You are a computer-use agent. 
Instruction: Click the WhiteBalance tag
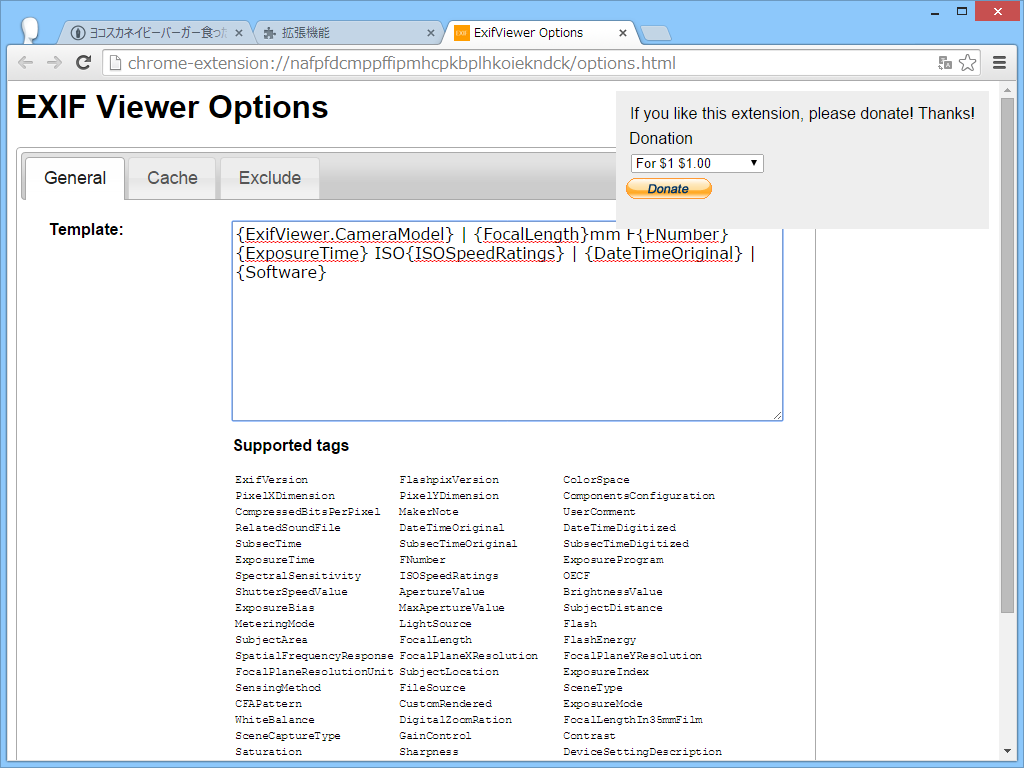274,720
